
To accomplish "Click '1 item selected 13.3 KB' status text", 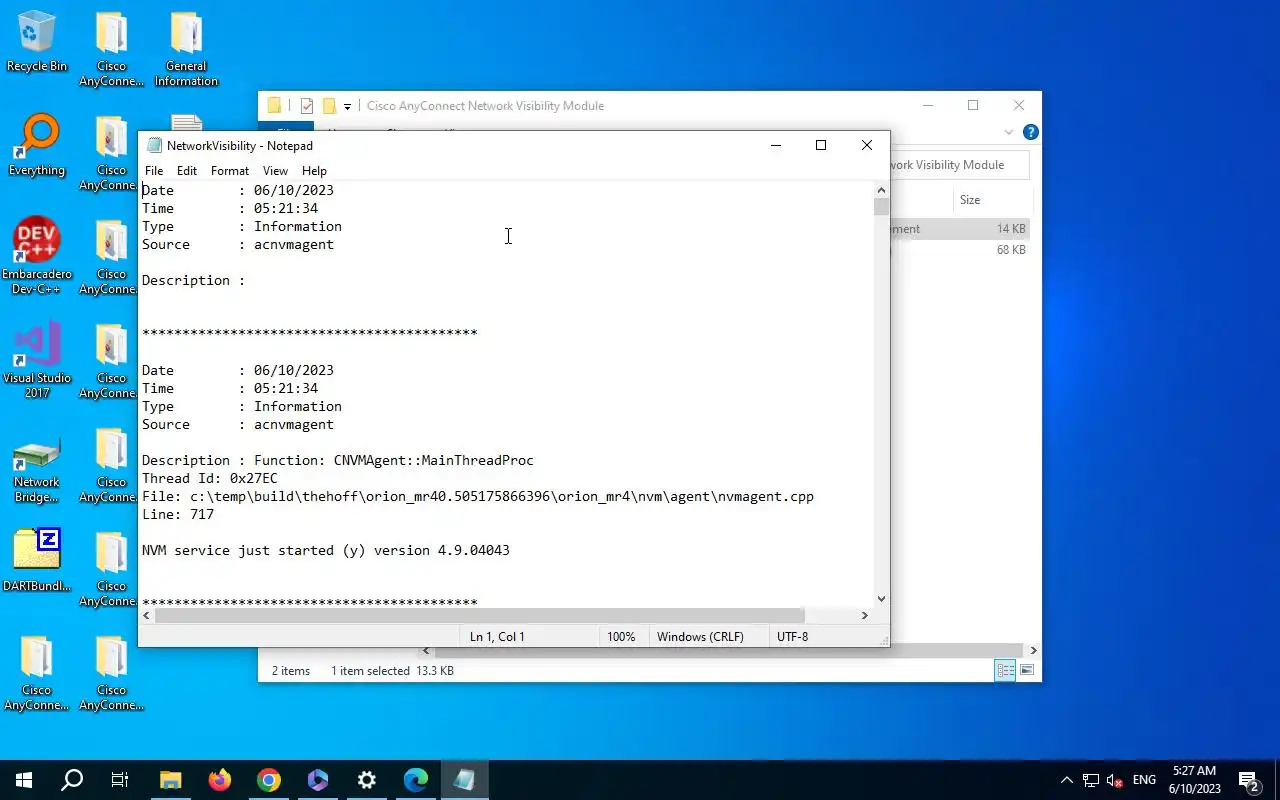I will (x=393, y=671).
